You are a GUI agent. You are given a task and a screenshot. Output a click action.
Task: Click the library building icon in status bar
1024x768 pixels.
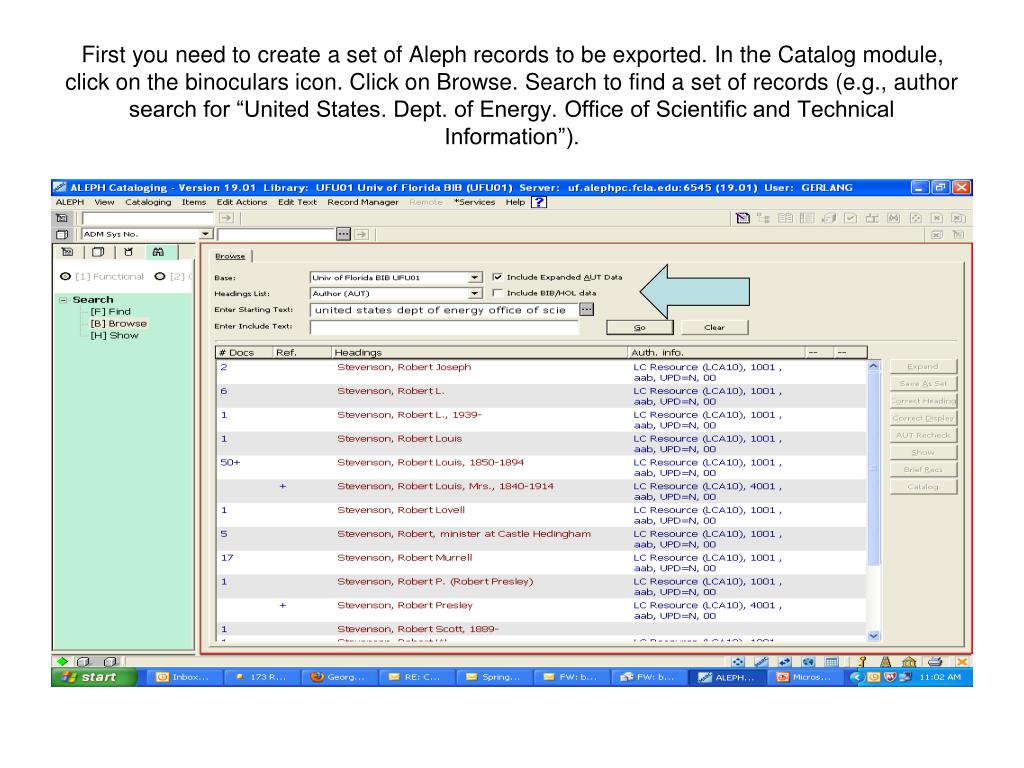pos(908,662)
